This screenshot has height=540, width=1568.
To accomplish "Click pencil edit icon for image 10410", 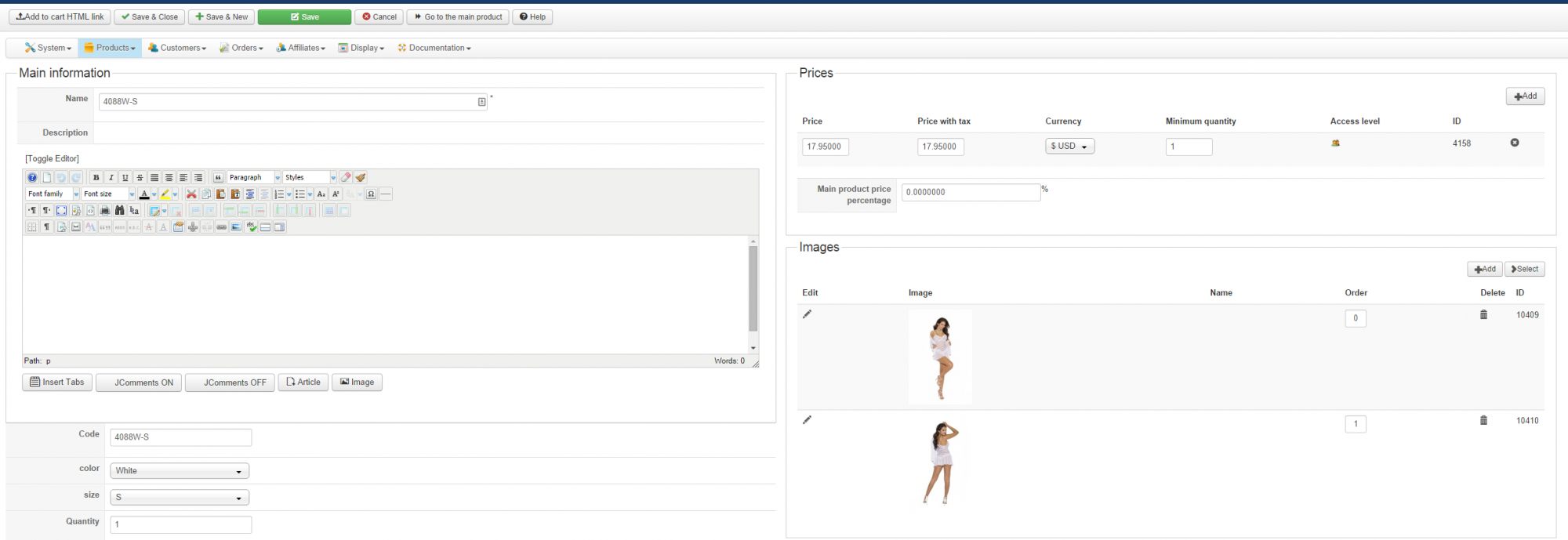I will pyautogui.click(x=807, y=420).
